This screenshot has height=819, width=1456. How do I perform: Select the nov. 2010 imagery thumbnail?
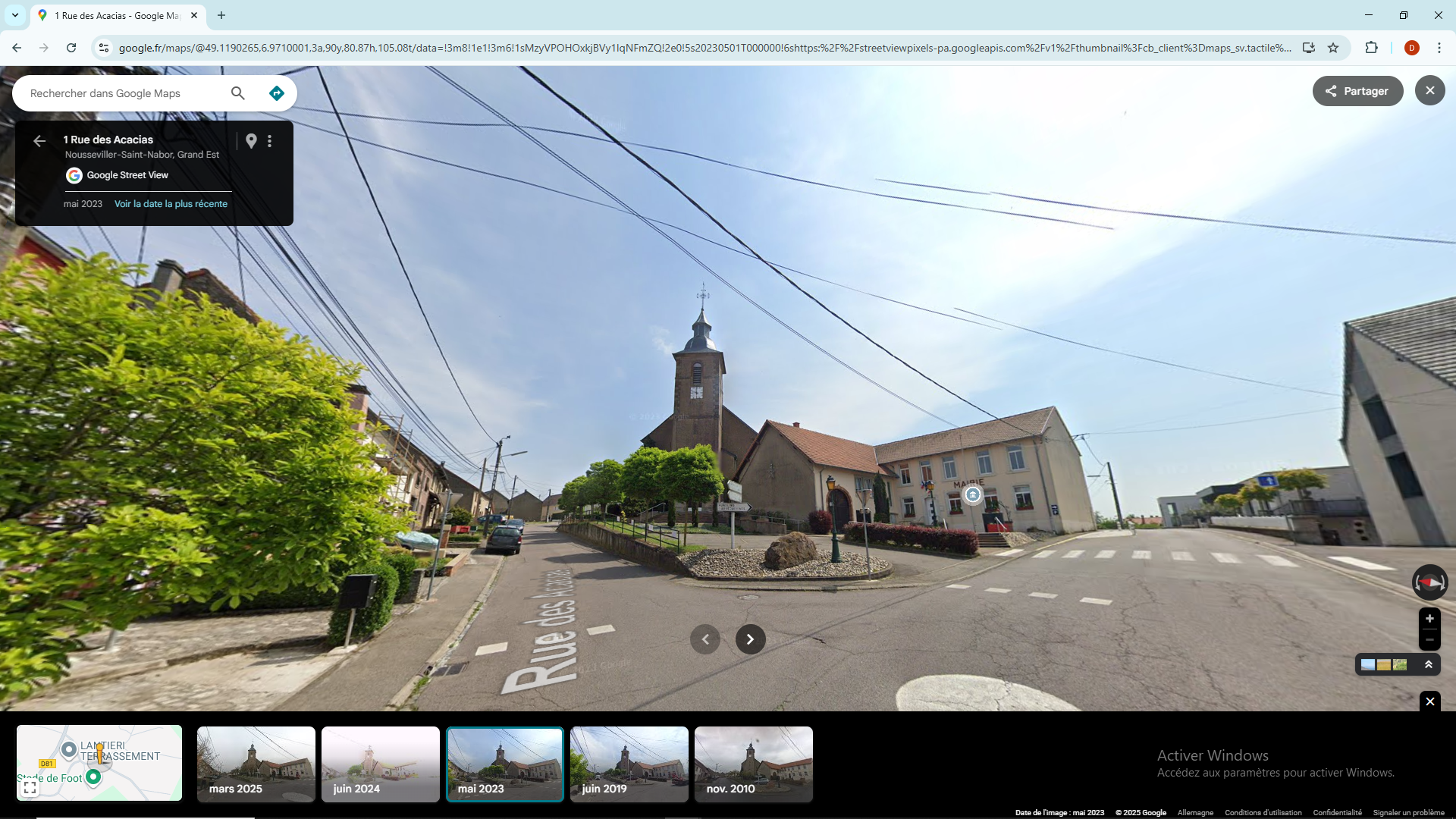coord(754,764)
